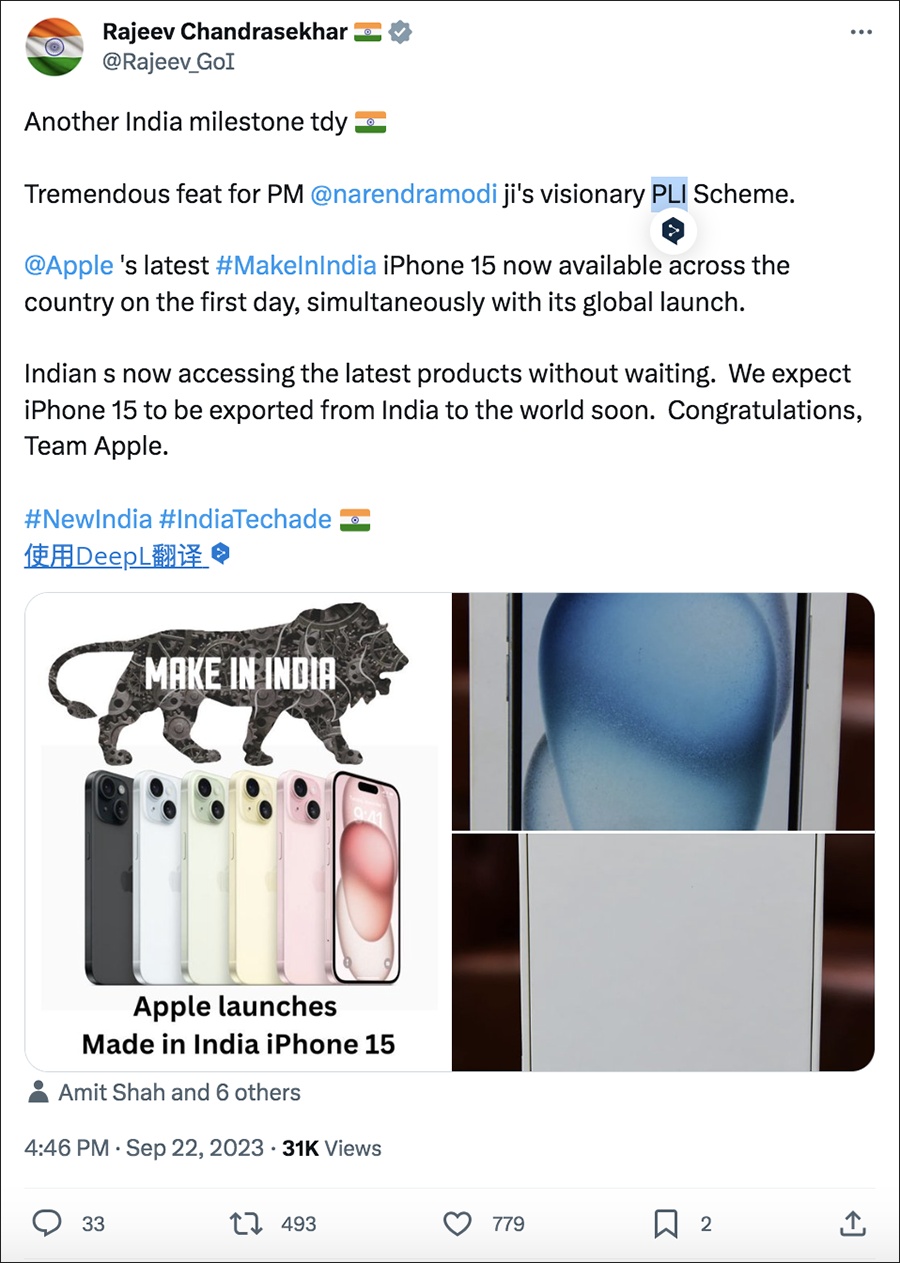Screen dimensions: 900x1263
Task: Like the tweet with heart icon
Action: point(457,1223)
